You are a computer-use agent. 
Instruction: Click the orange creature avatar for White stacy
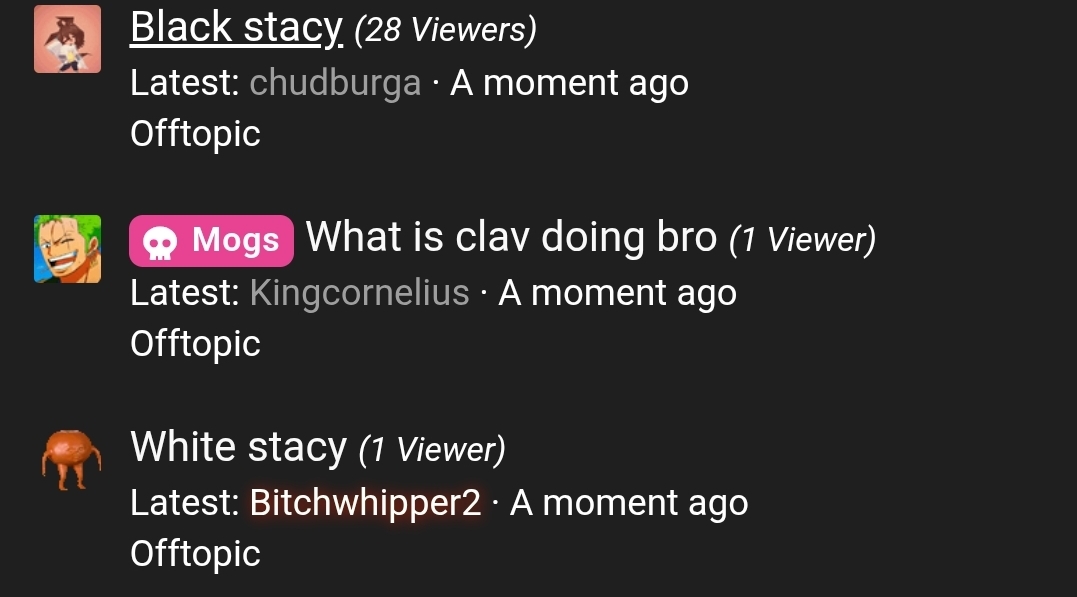point(67,460)
